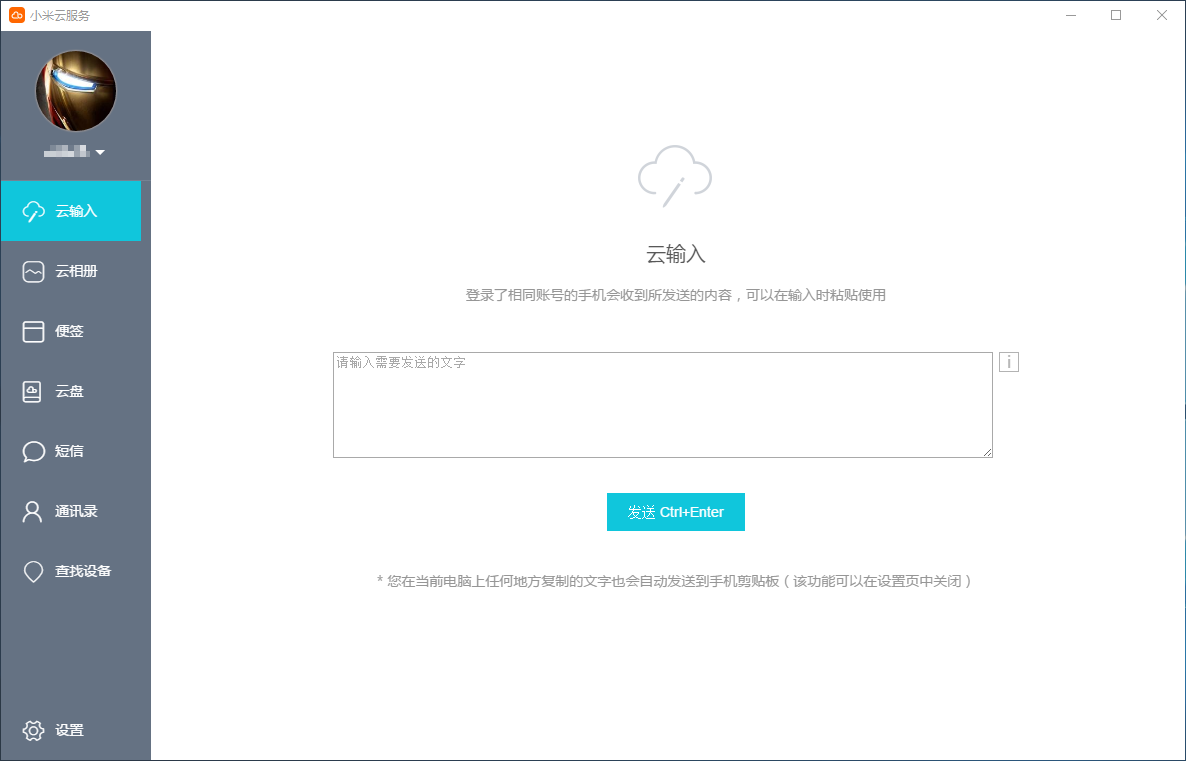
Task: Focus the 请输入需要发送的文字 text box
Action: tap(663, 405)
